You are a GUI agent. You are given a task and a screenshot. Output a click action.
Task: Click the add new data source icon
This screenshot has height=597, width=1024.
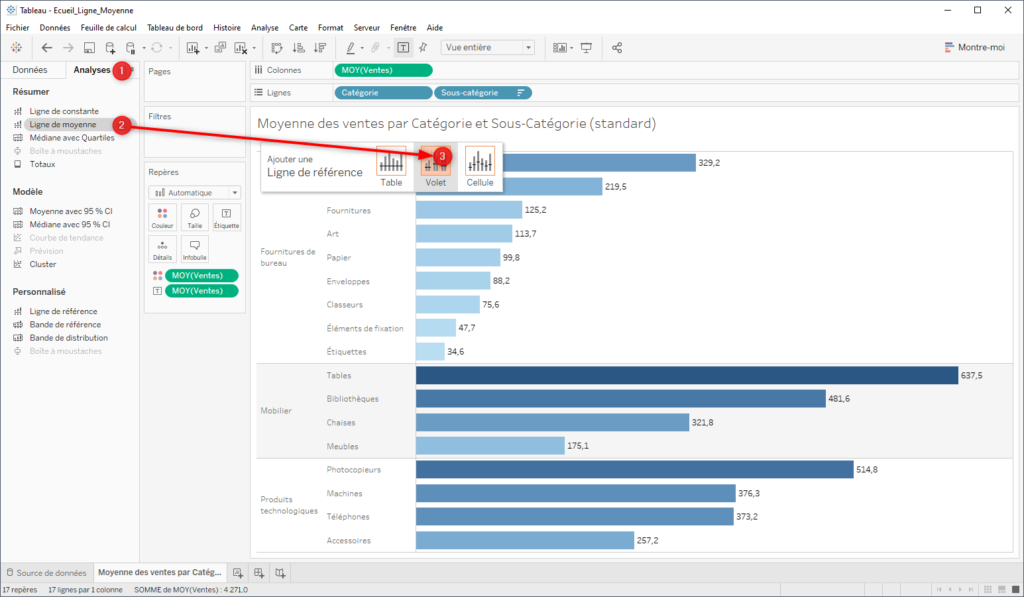110,48
